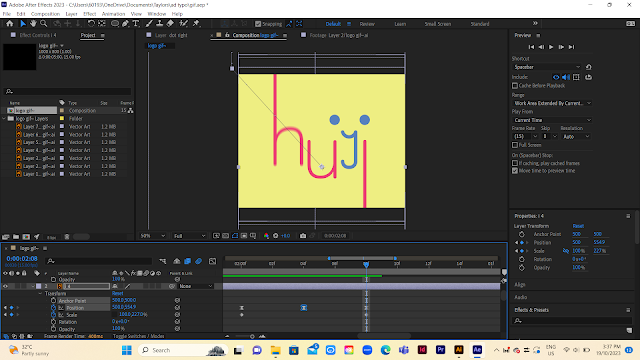Toggle Include audio speaker in Preview

point(566,77)
